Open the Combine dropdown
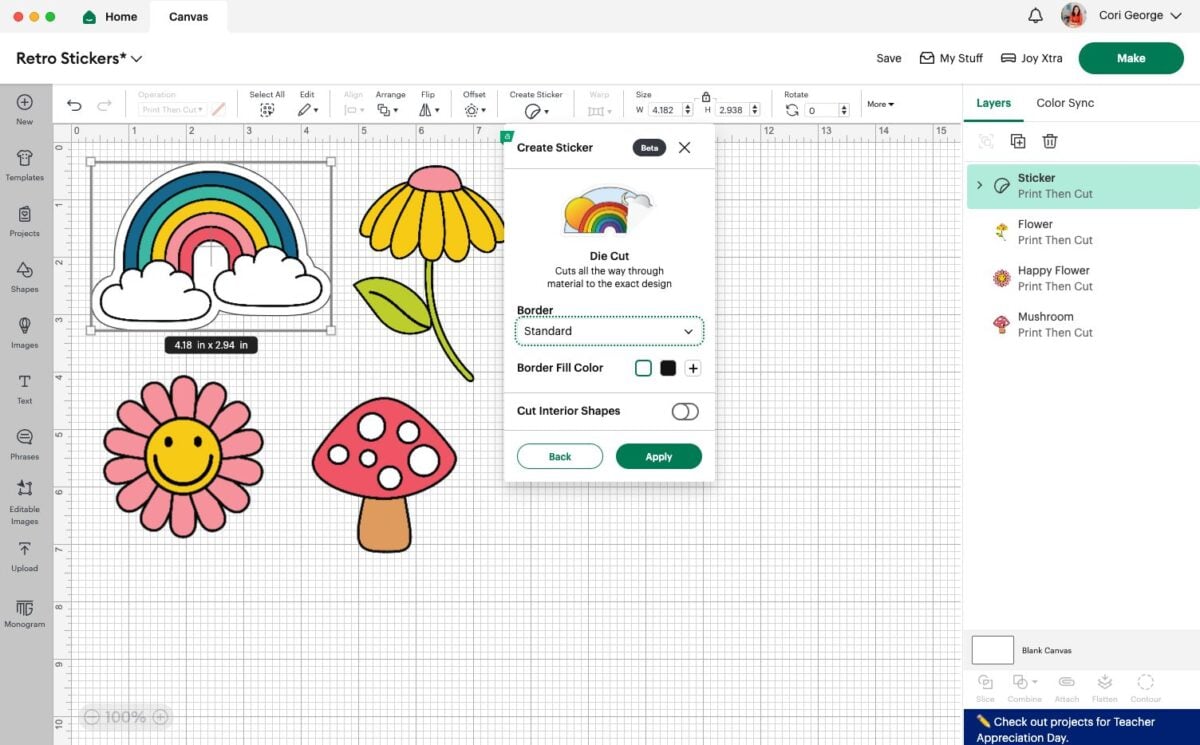This screenshot has width=1200, height=745. tap(1025, 687)
